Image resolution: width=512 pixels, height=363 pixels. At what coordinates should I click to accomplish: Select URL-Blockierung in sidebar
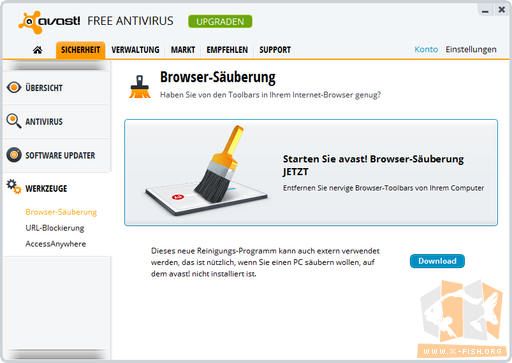pos(55,228)
